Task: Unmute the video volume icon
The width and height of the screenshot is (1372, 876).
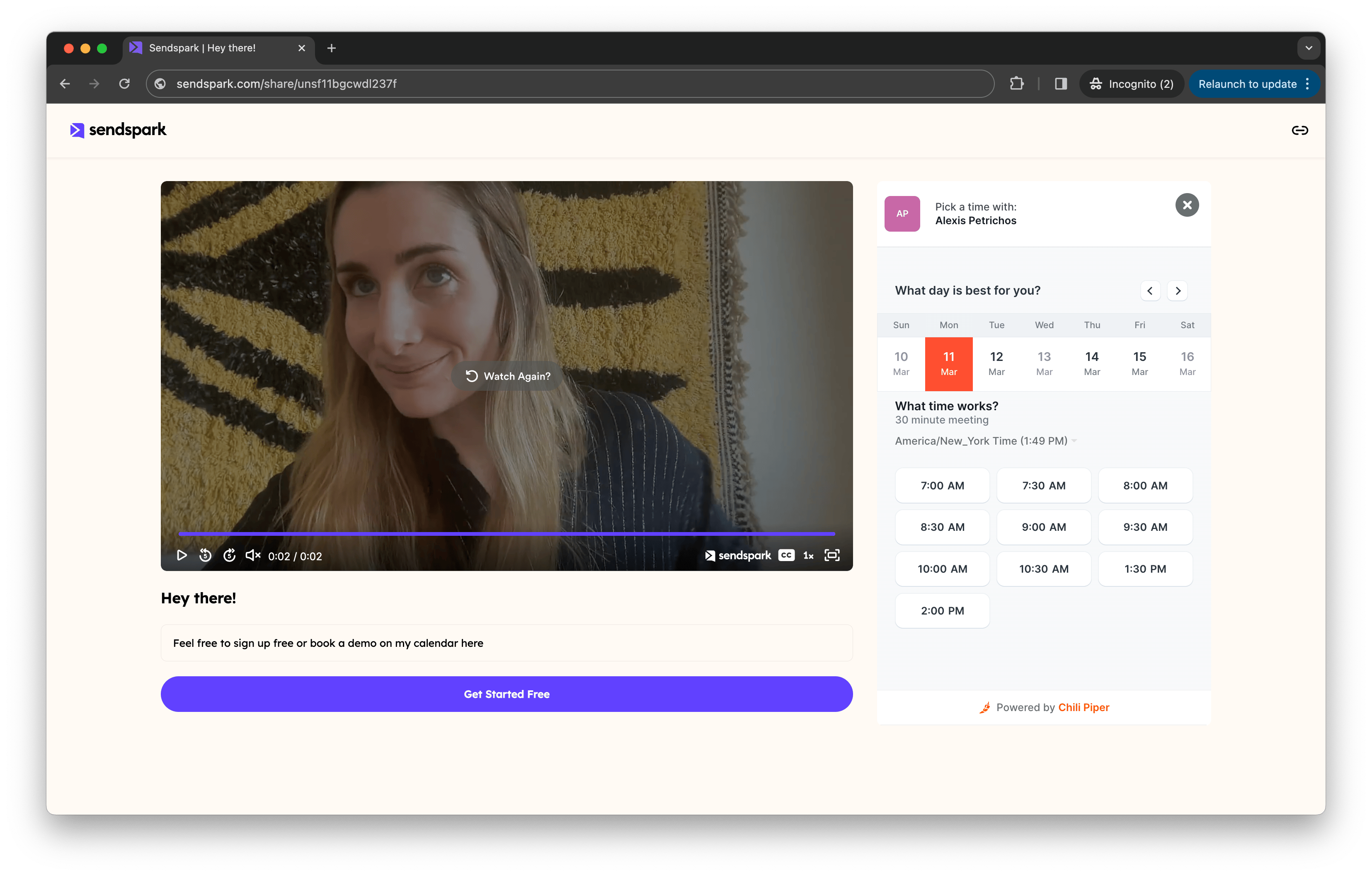Action: pos(253,555)
